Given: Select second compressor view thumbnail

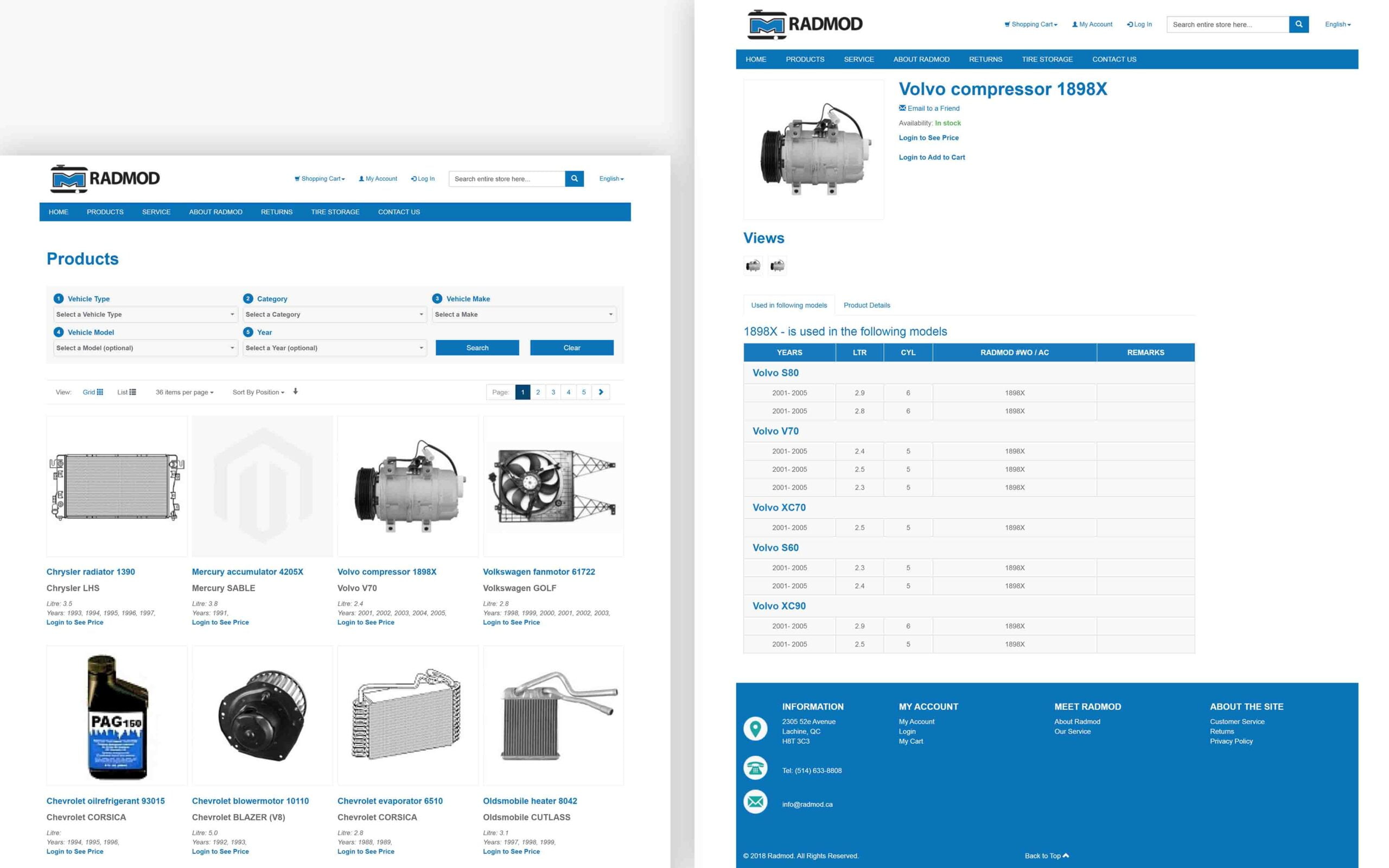Looking at the screenshot, I should tap(777, 266).
